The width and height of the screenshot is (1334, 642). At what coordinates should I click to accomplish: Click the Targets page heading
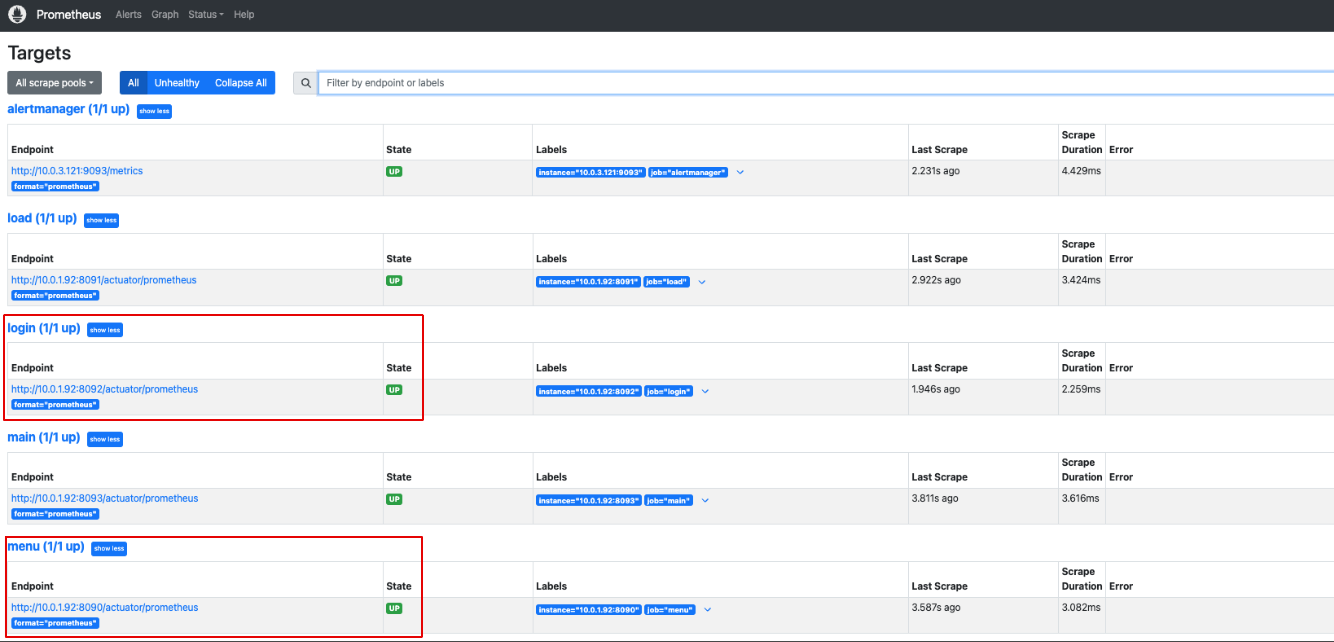click(40, 53)
